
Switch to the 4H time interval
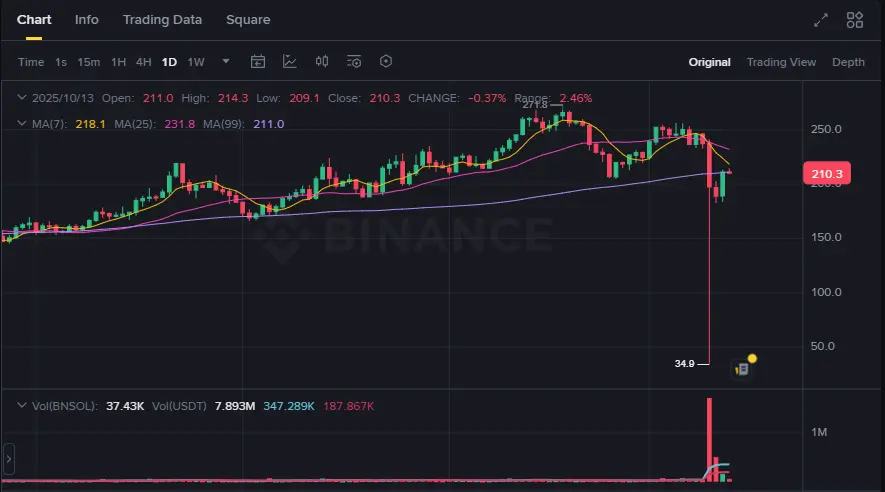[144, 62]
